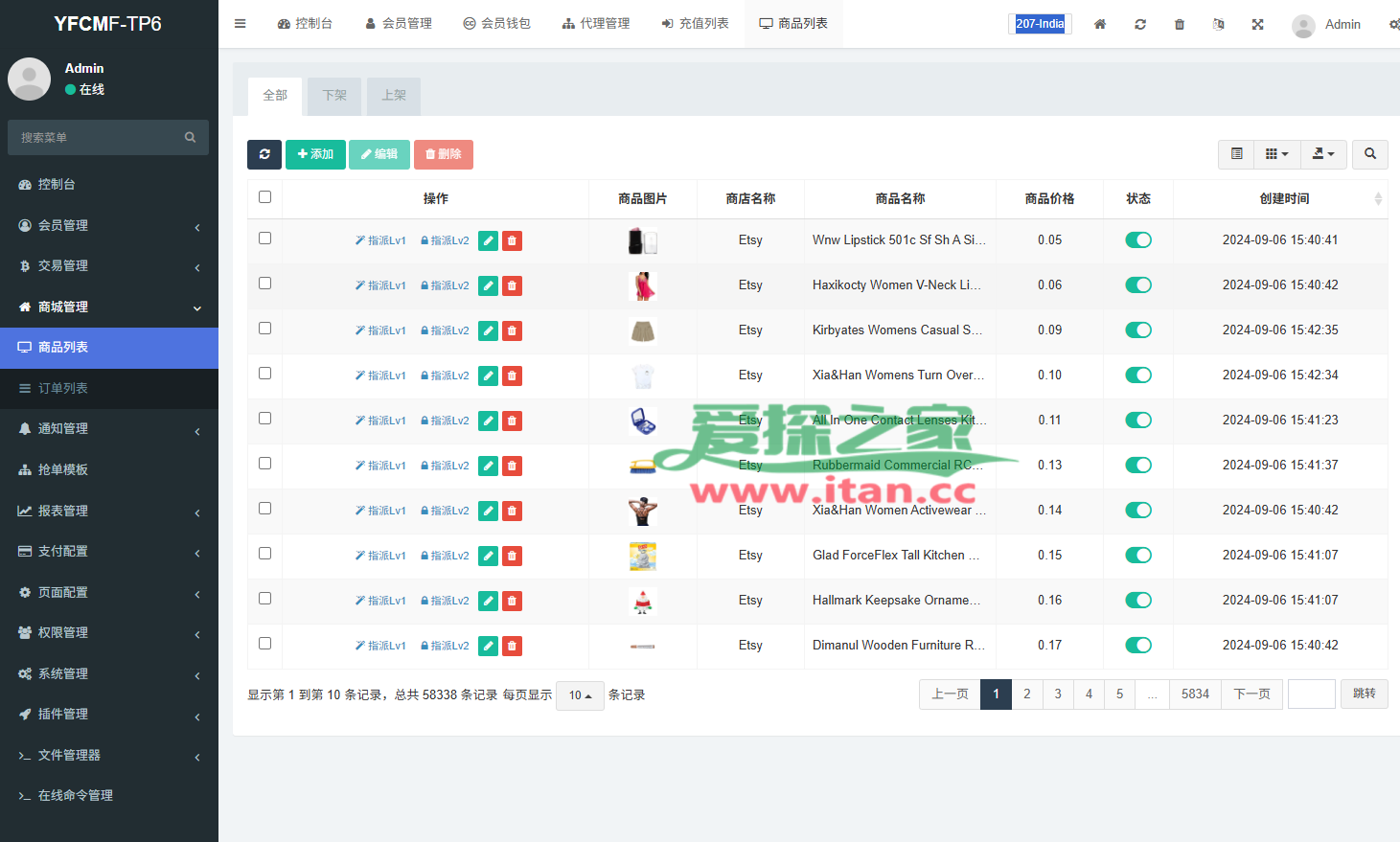Go to page 3 in pagination
The image size is (1400, 842).
pos(1058,694)
